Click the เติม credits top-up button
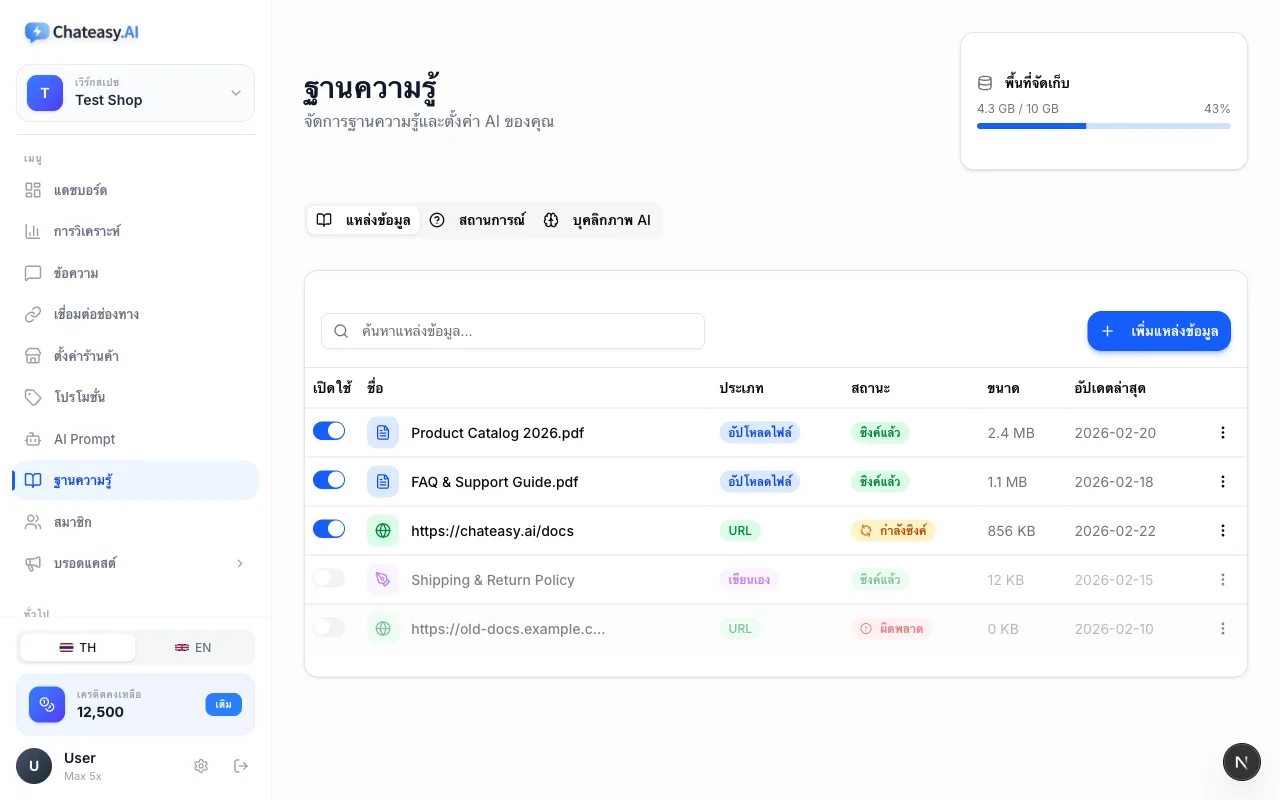The image size is (1280, 800). point(224,704)
